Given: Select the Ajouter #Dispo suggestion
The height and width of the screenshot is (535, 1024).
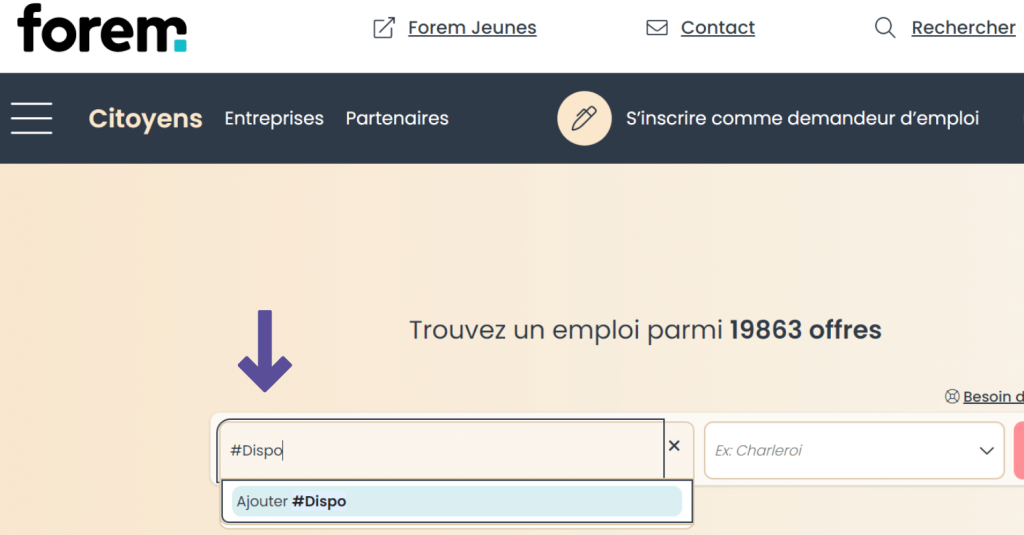Looking at the screenshot, I should [456, 501].
